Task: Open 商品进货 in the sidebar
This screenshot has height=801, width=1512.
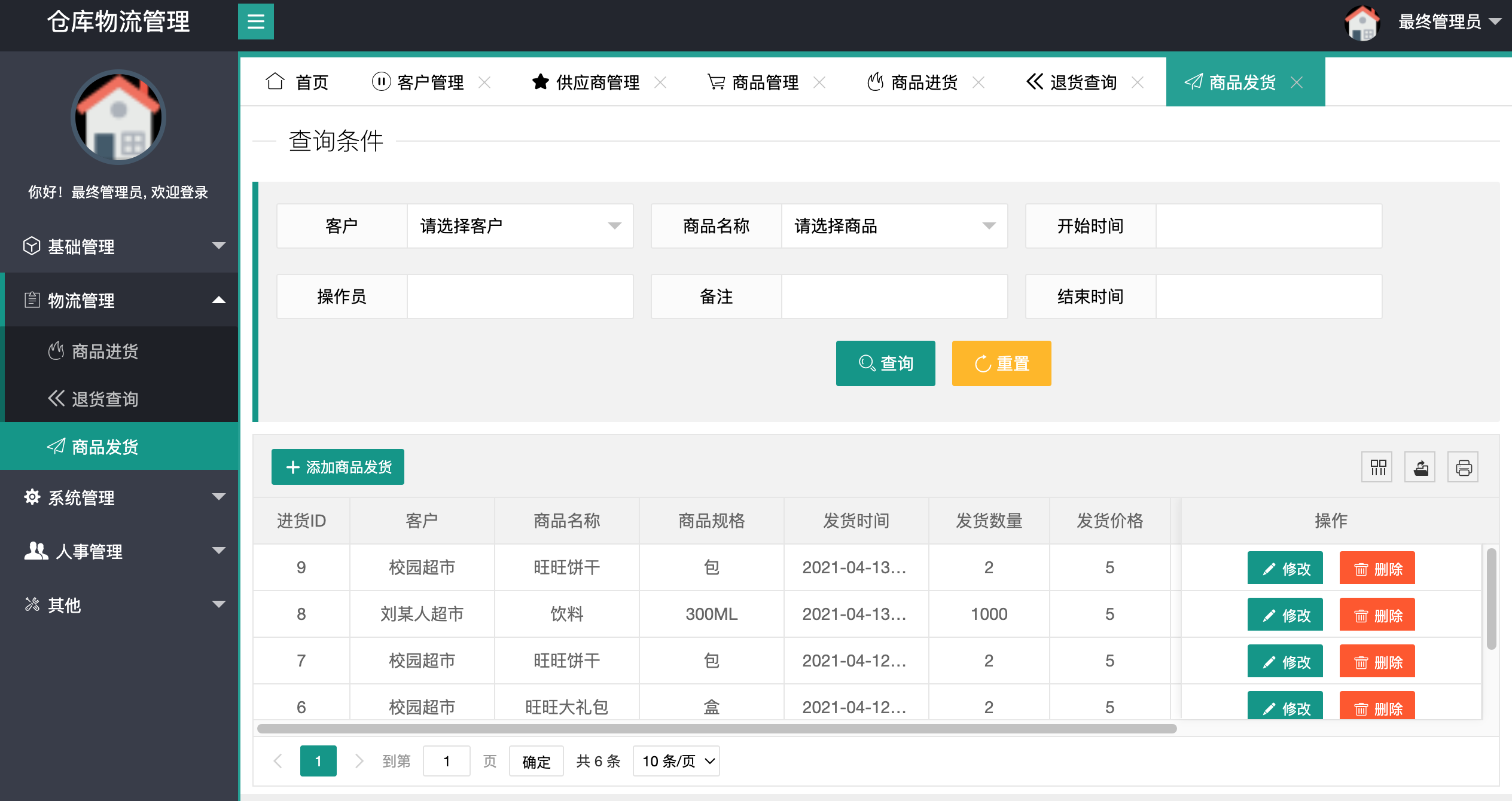Action: (119, 351)
